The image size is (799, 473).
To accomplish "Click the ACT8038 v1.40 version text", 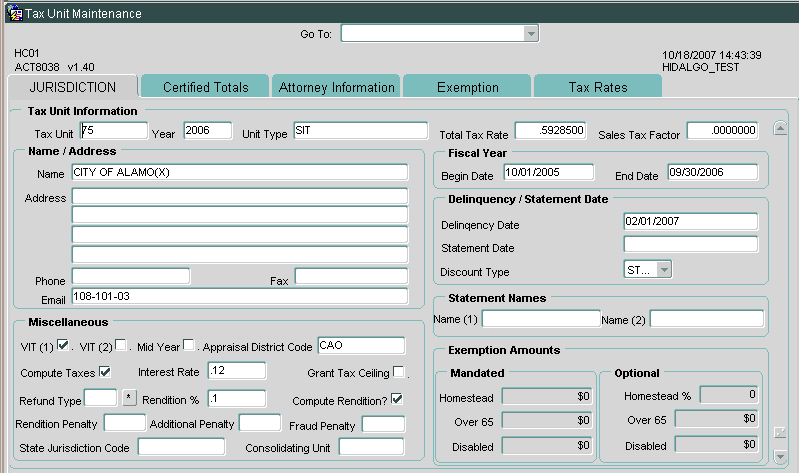I will click(55, 67).
